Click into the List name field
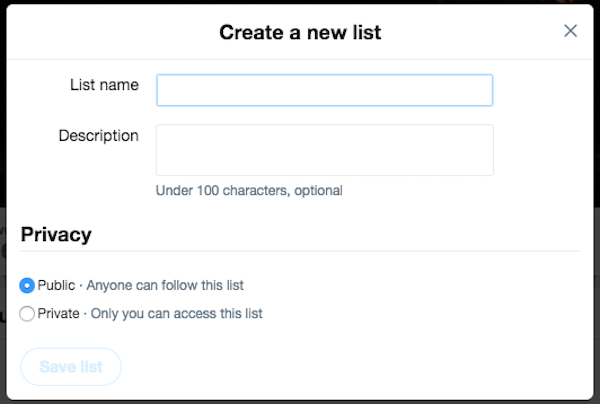600x404 pixels. [x=324, y=90]
